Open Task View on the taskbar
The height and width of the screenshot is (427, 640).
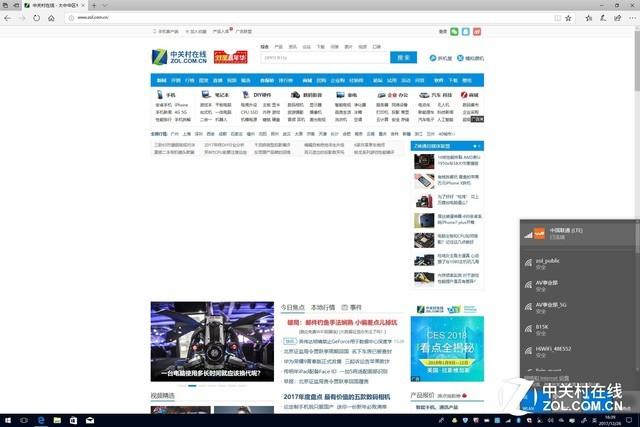click(24, 420)
